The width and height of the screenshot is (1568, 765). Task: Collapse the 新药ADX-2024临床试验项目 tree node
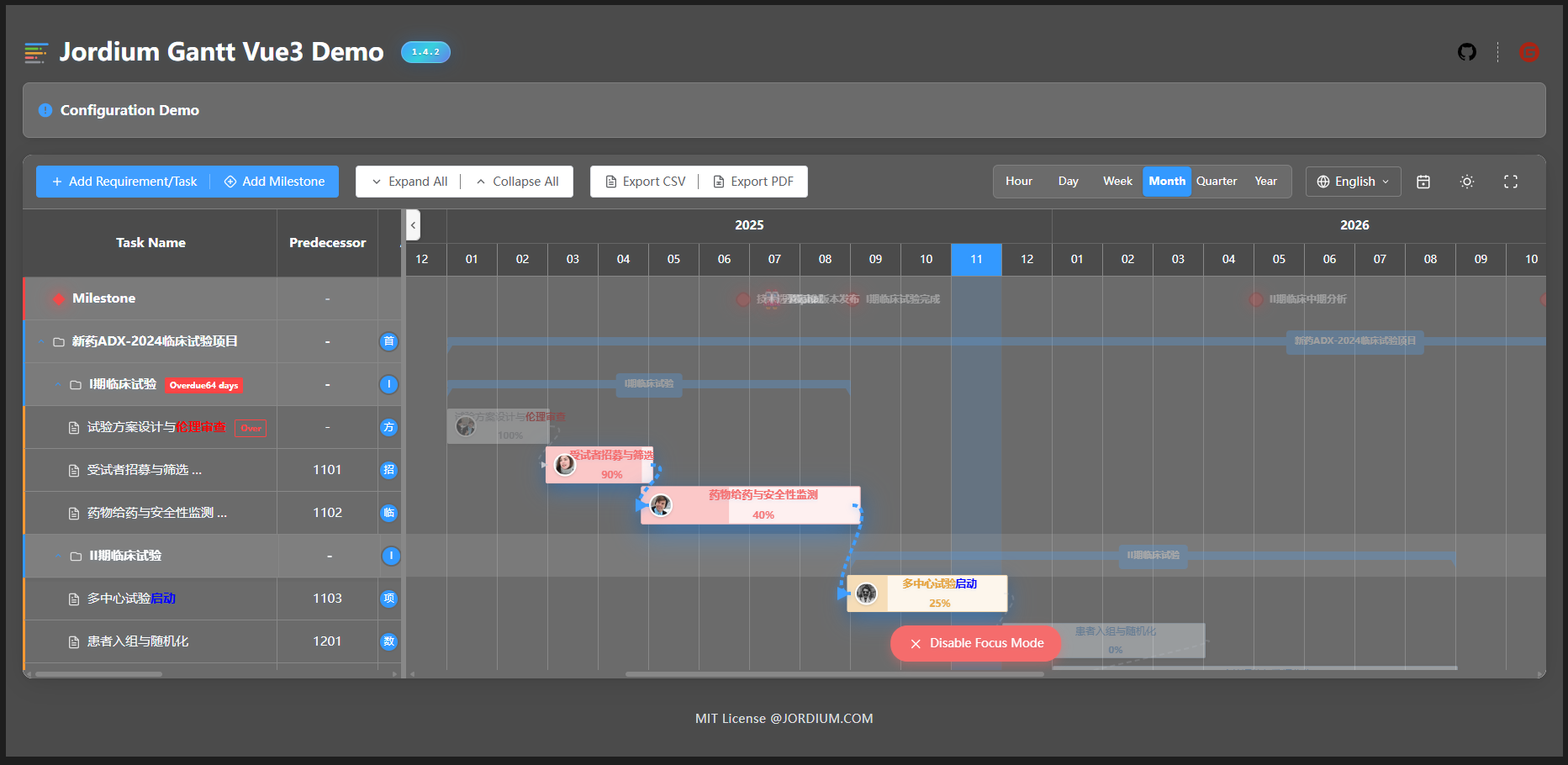pyautogui.click(x=40, y=341)
